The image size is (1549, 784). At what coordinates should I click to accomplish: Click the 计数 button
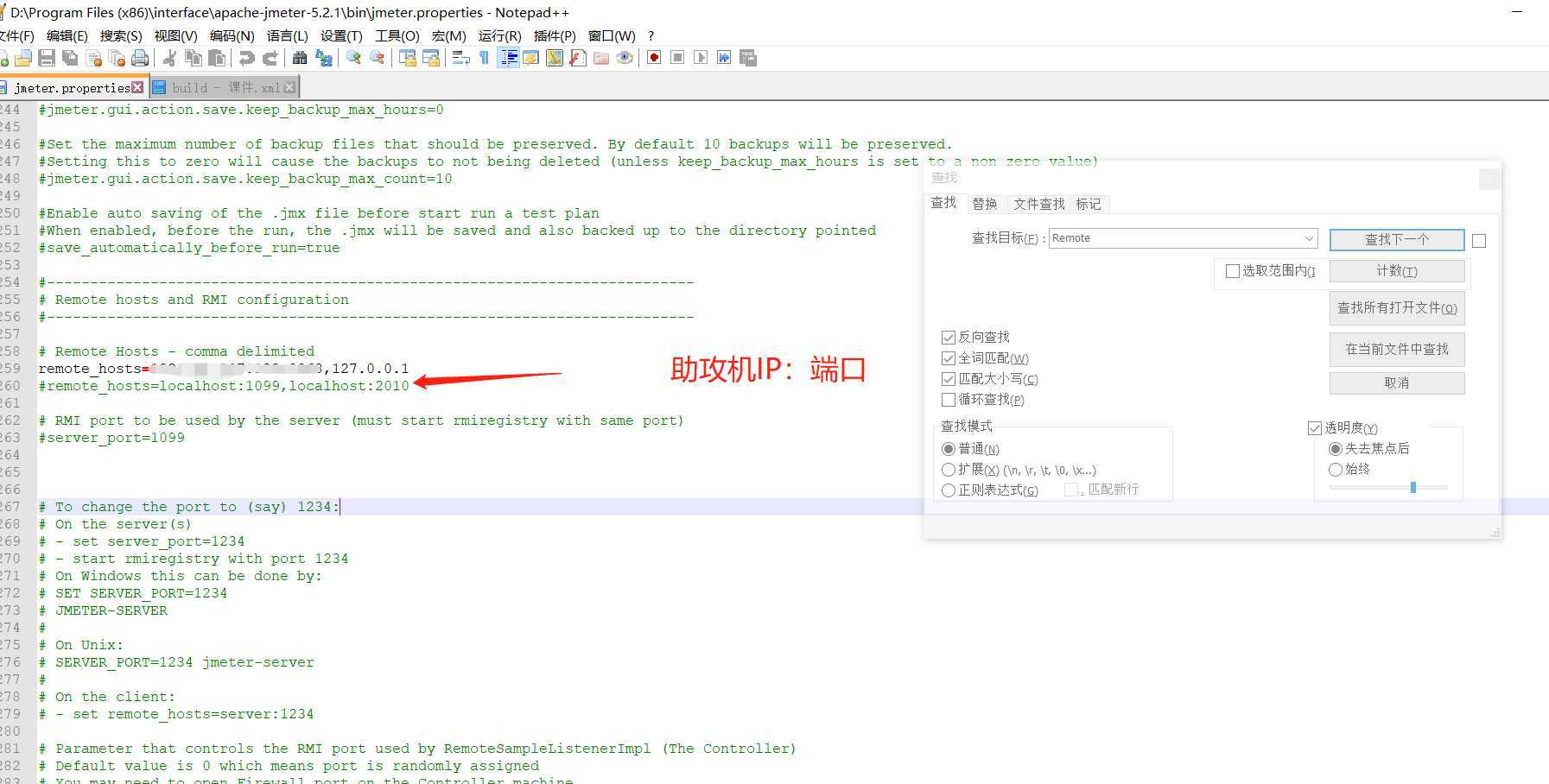(1397, 271)
